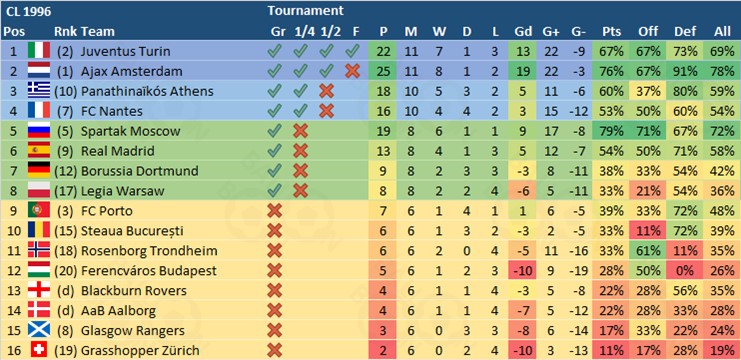
Task: Click FC Porto's group stage red cross
Action: 275,211
